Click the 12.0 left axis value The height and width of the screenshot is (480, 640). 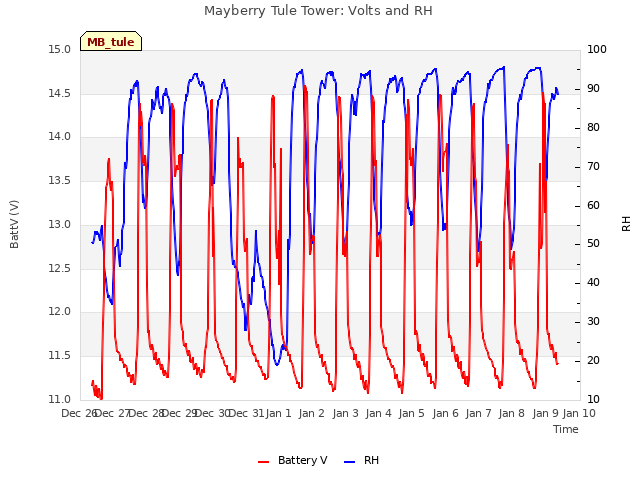pos(60,311)
